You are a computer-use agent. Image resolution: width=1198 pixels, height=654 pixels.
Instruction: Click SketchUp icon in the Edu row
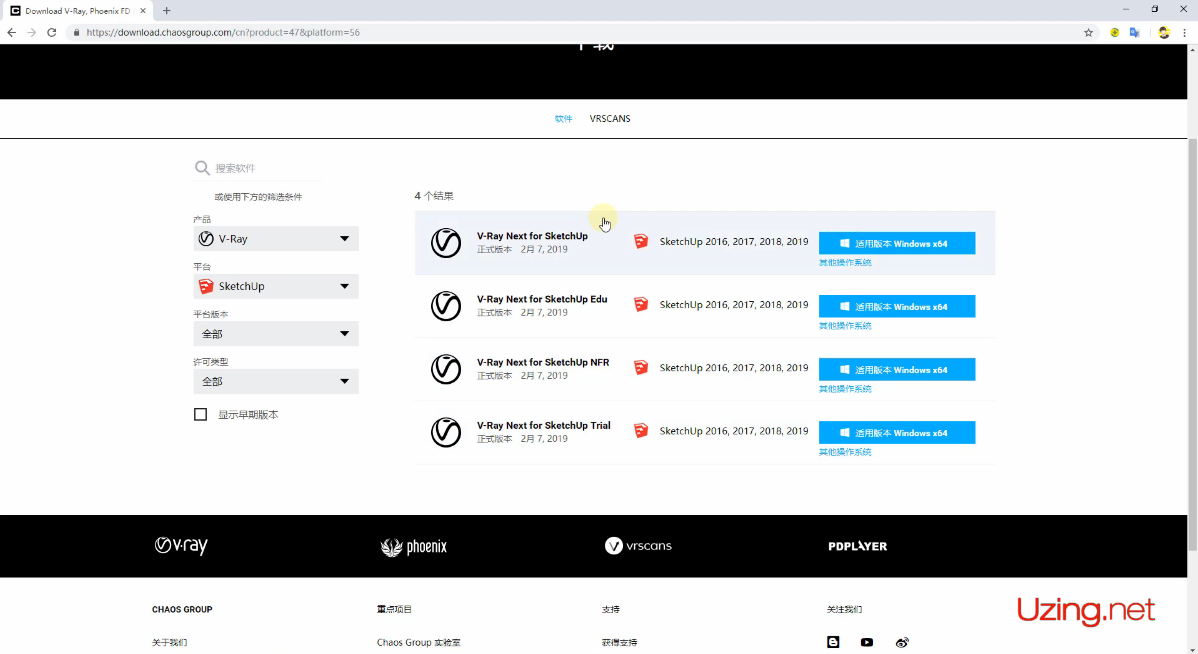tap(640, 304)
